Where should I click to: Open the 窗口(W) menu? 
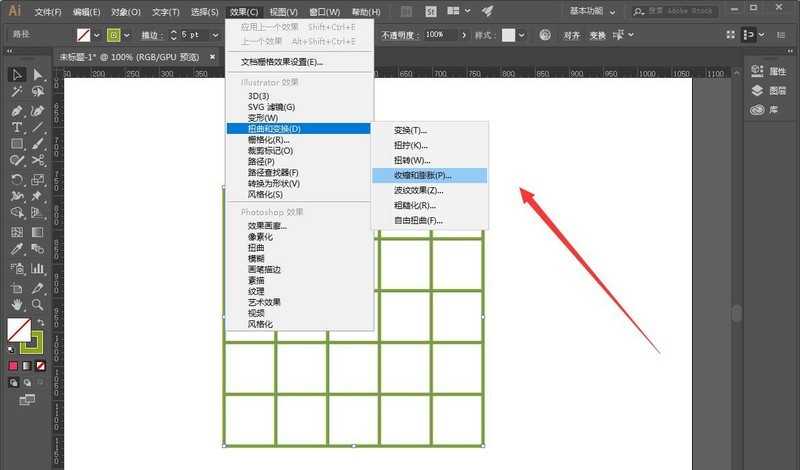pyautogui.click(x=324, y=11)
